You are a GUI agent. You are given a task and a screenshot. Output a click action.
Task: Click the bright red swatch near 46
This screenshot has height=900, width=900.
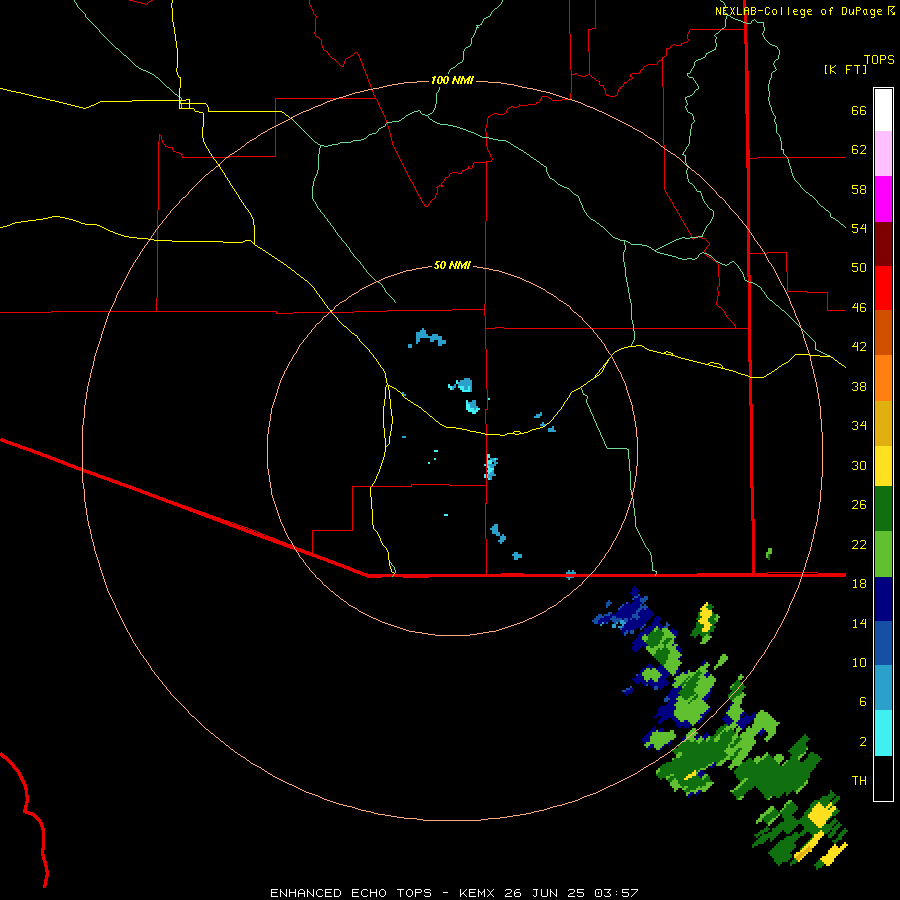click(883, 288)
